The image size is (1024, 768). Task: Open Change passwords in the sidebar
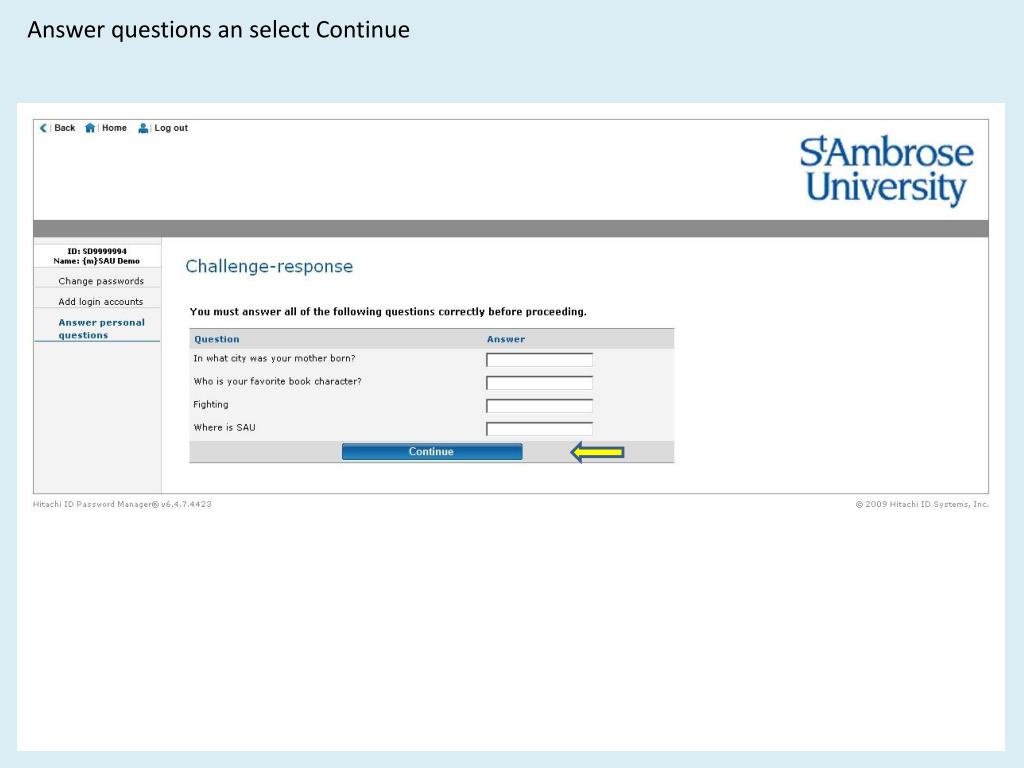tap(101, 281)
